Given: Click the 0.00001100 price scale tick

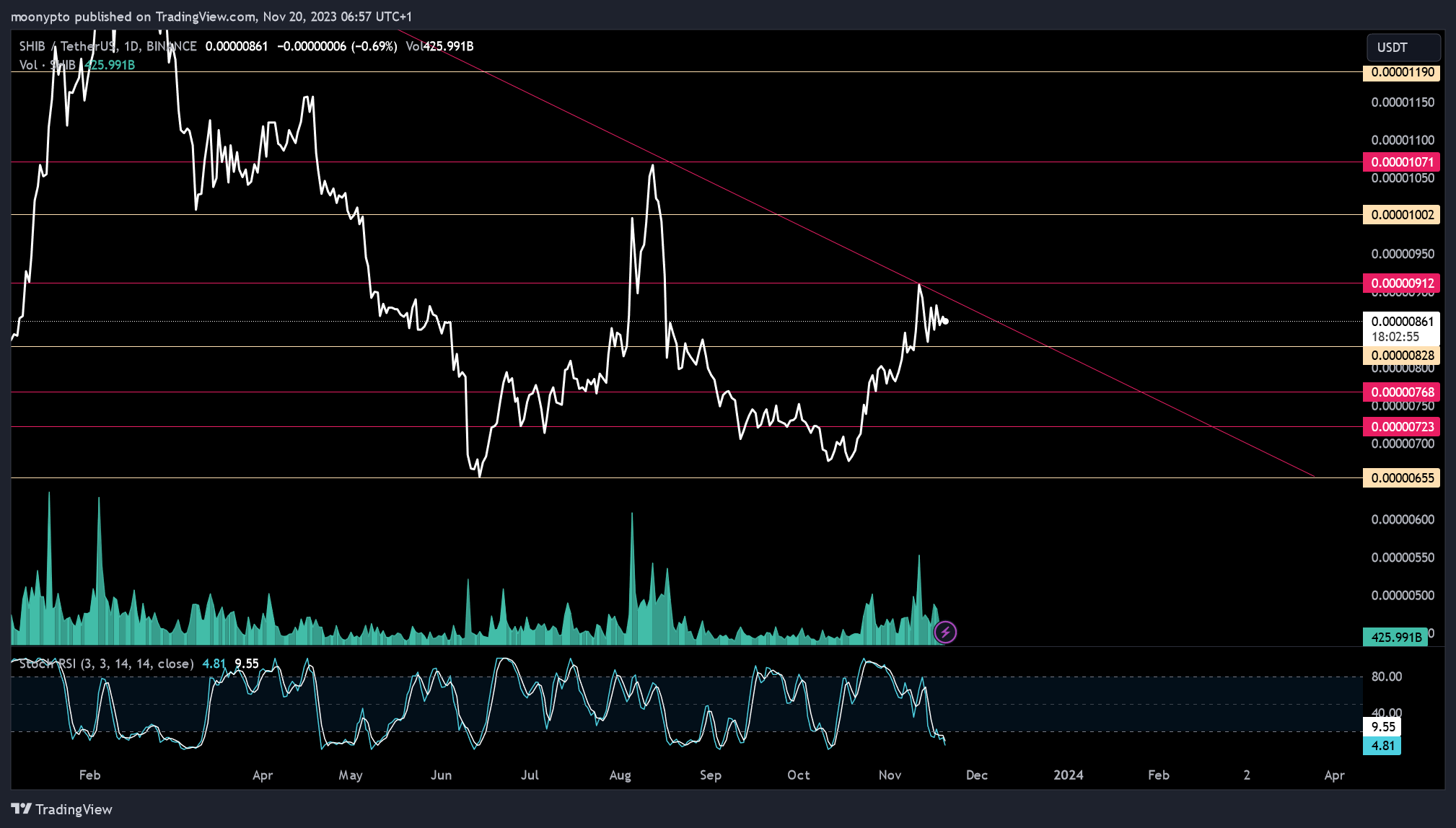Looking at the screenshot, I should click(1403, 140).
